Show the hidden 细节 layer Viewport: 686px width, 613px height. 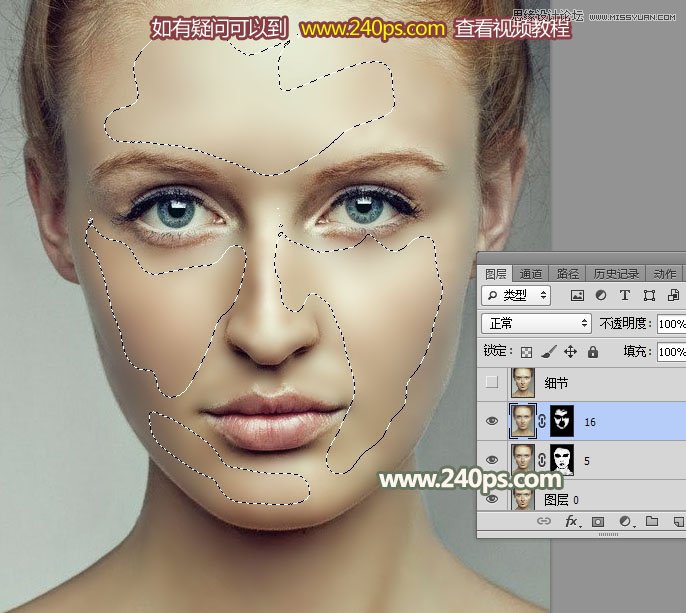pyautogui.click(x=491, y=382)
